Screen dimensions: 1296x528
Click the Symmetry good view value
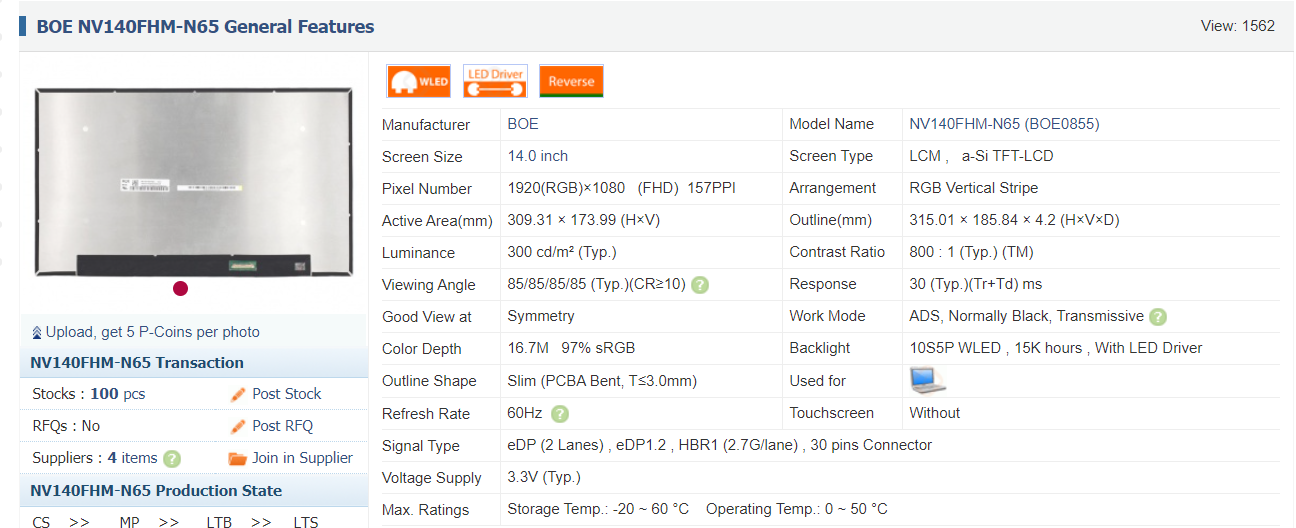pyautogui.click(x=541, y=316)
